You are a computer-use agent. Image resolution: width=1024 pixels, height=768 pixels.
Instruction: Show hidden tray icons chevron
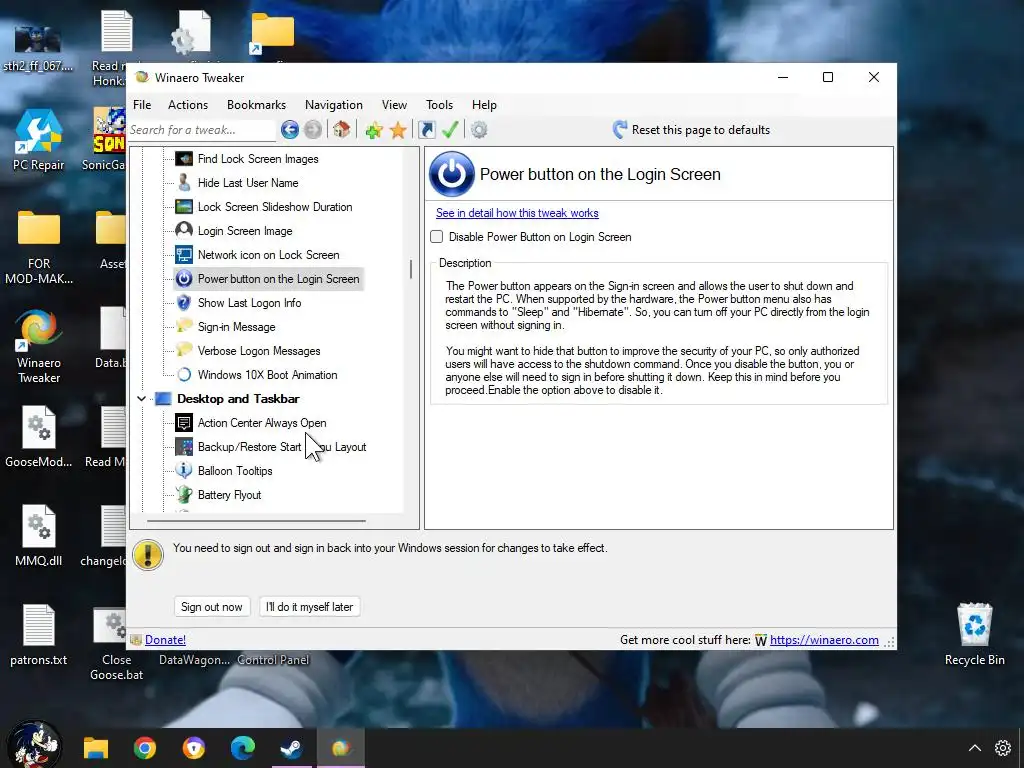tap(974, 748)
